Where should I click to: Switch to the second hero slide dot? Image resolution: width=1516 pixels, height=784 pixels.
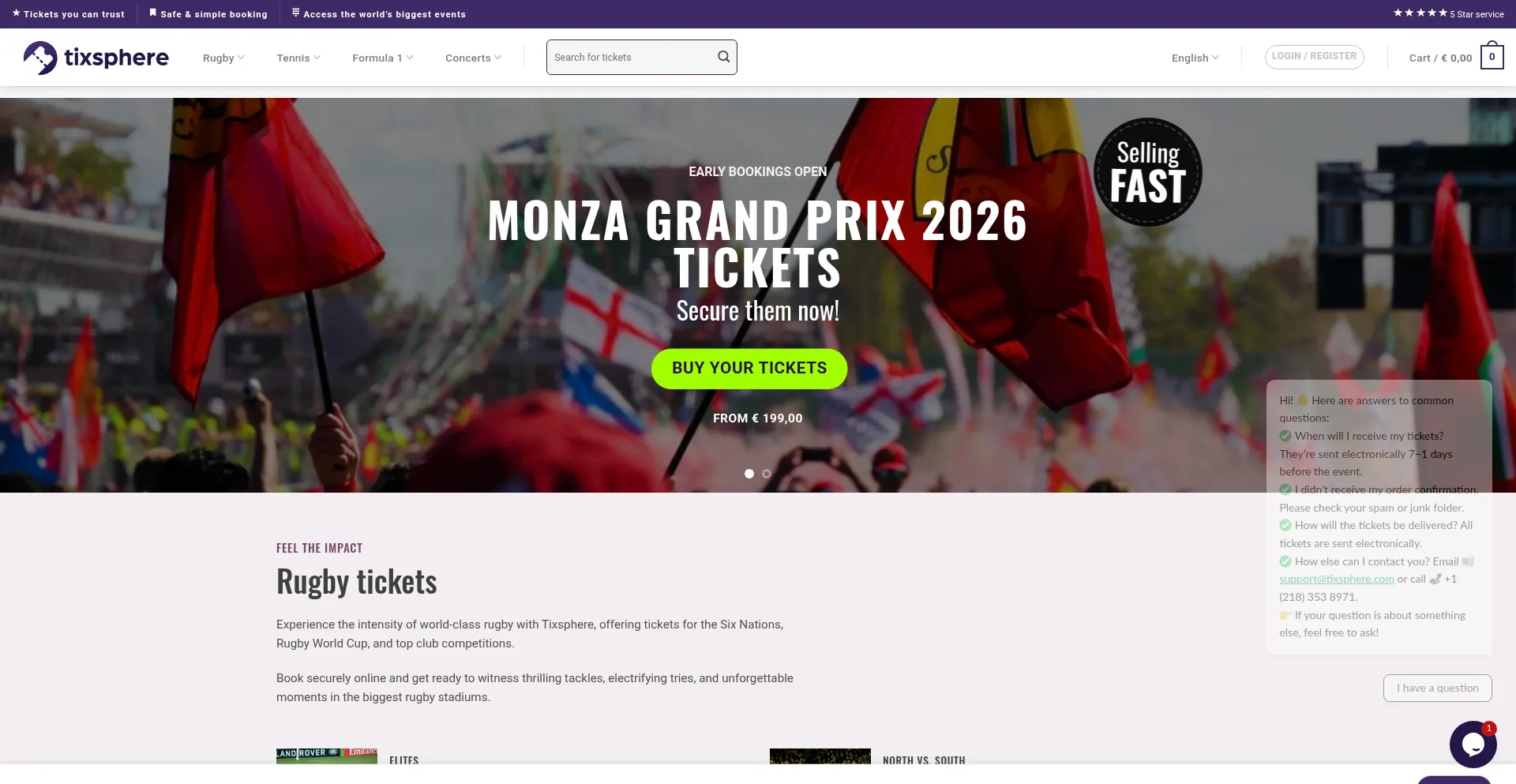pyautogui.click(x=767, y=474)
